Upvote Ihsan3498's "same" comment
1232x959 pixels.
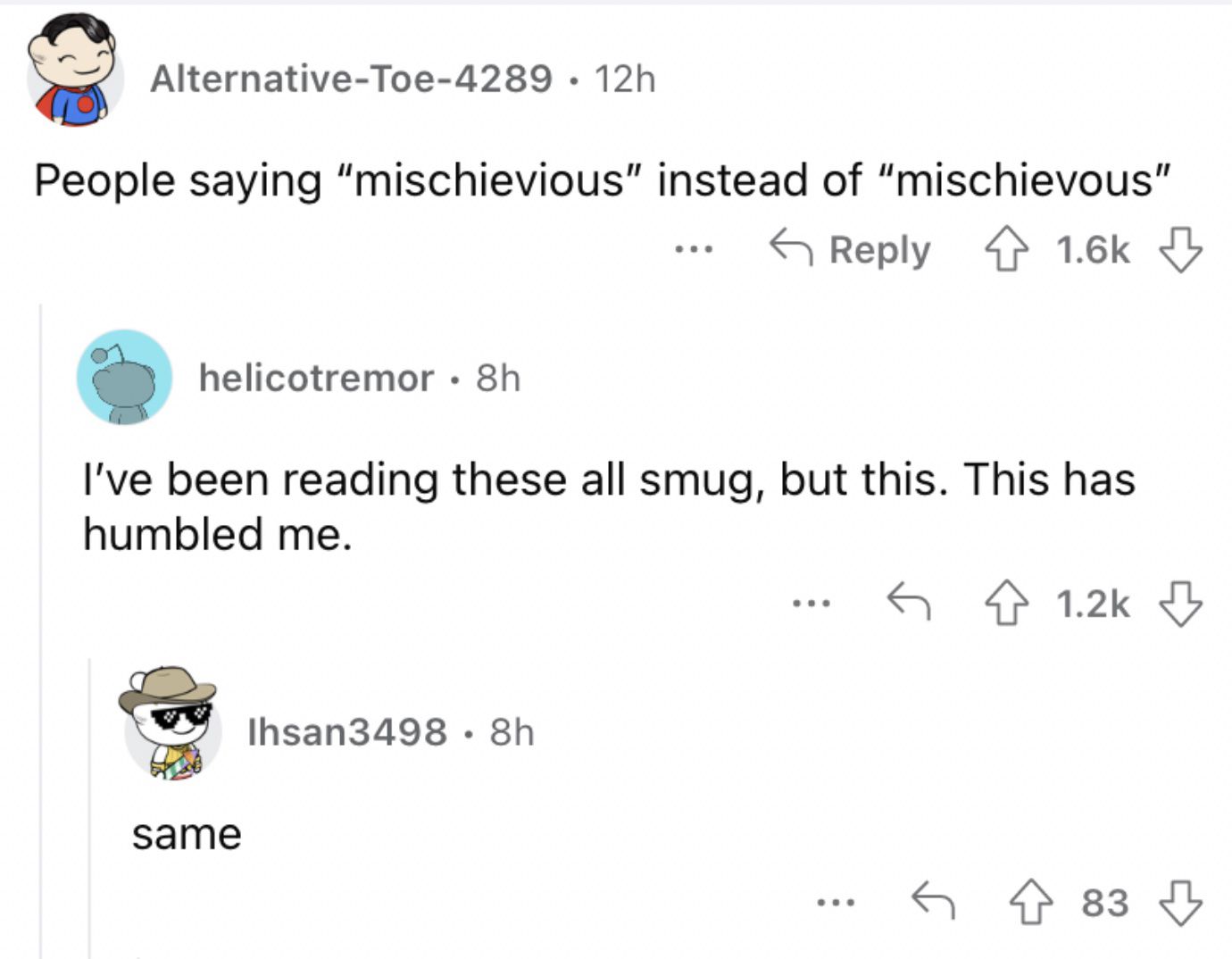(x=1031, y=902)
